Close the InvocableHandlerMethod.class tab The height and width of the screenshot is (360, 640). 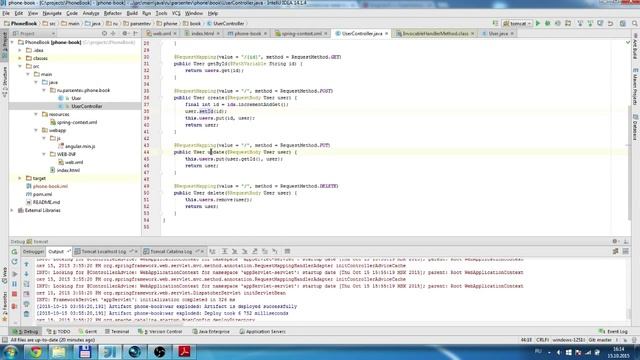pyautogui.click(x=472, y=33)
